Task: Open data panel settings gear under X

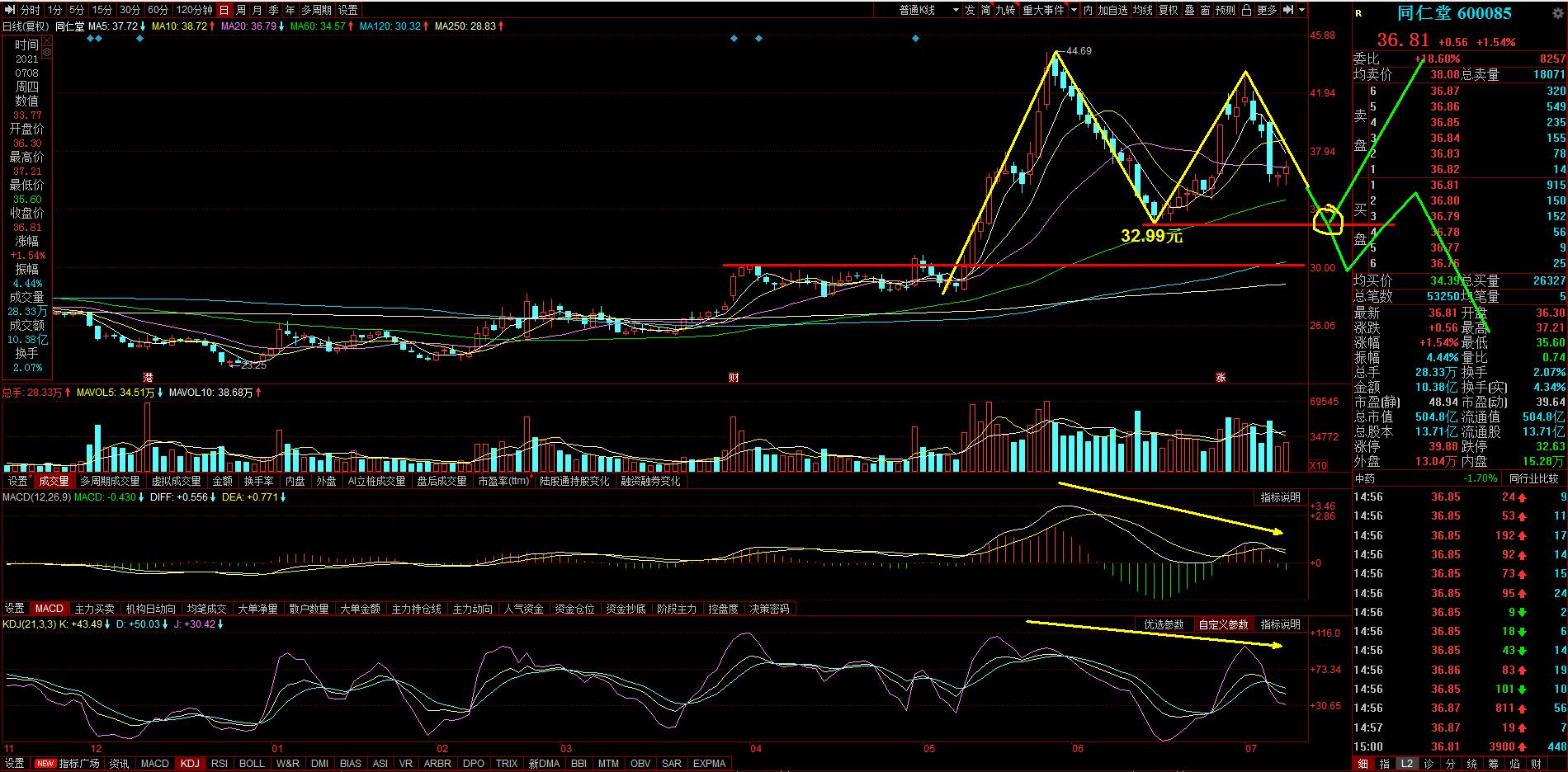Action: 46,52
